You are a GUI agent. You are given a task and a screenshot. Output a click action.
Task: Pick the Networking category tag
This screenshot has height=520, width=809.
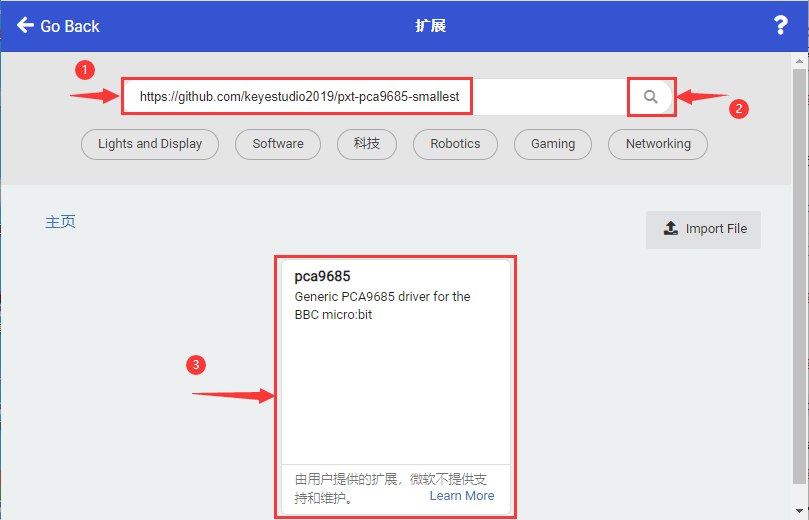click(658, 144)
